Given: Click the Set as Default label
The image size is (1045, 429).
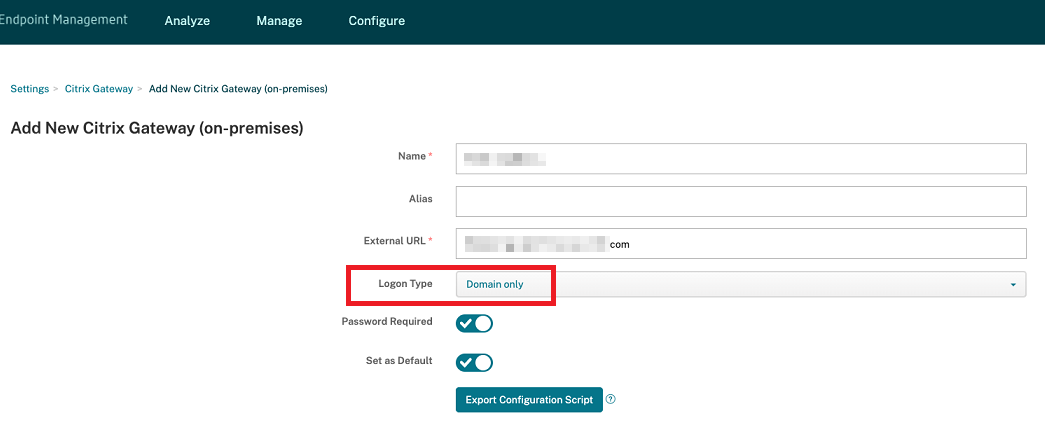Looking at the screenshot, I should (400, 360).
